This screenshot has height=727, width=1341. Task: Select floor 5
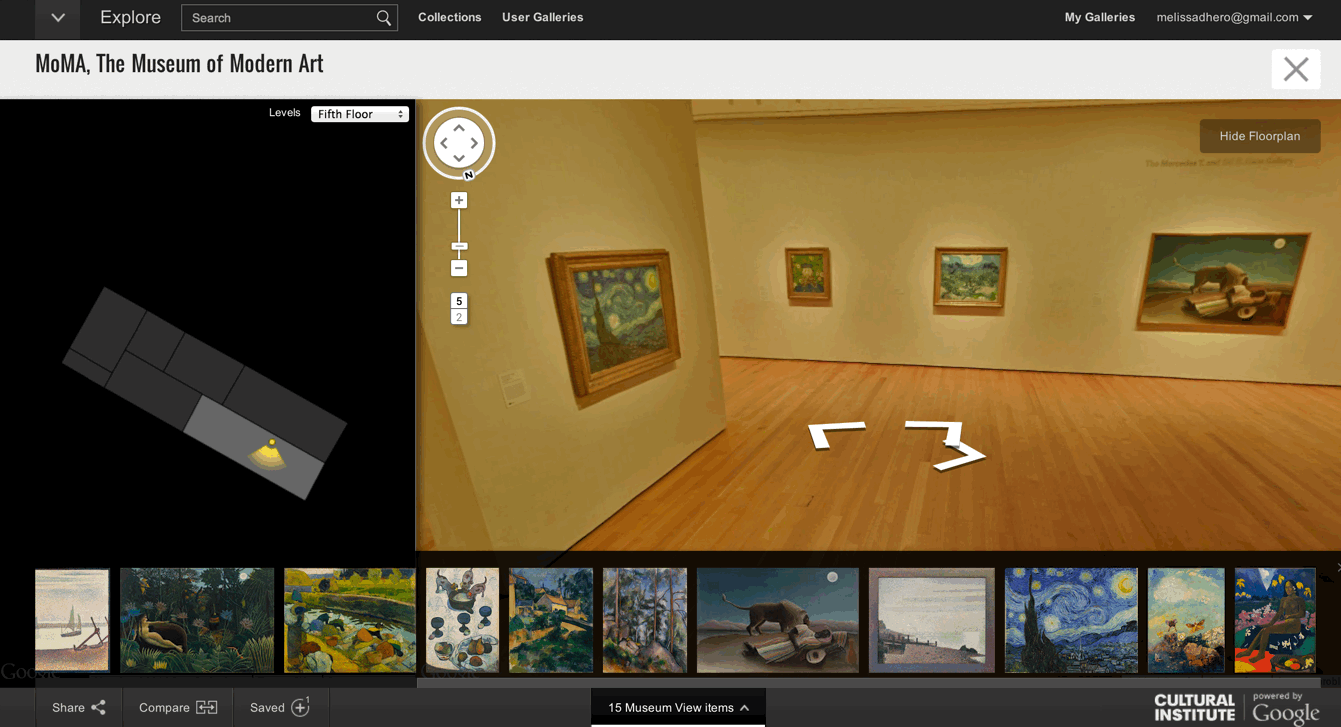click(x=458, y=299)
